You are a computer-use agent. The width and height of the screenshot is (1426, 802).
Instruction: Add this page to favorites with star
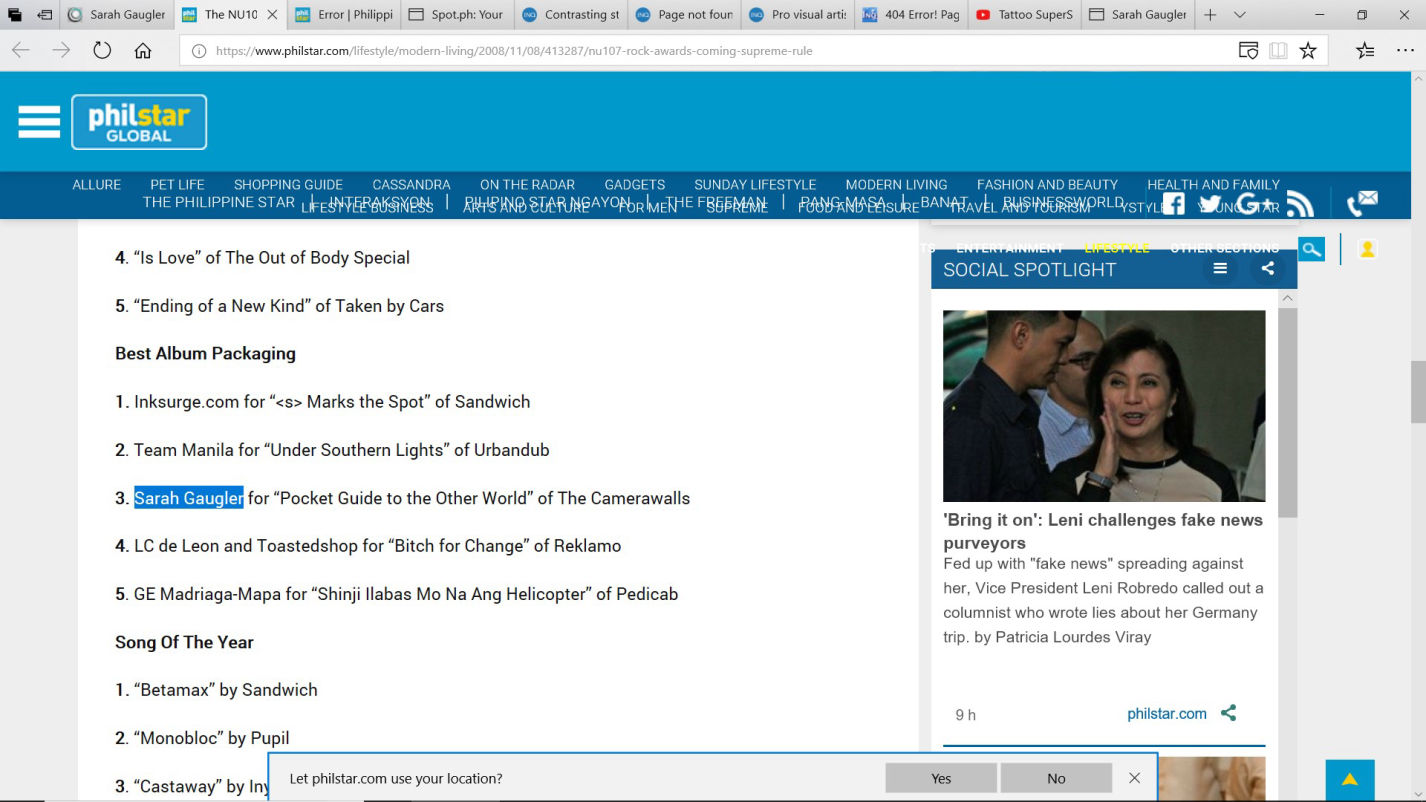[x=1308, y=51]
